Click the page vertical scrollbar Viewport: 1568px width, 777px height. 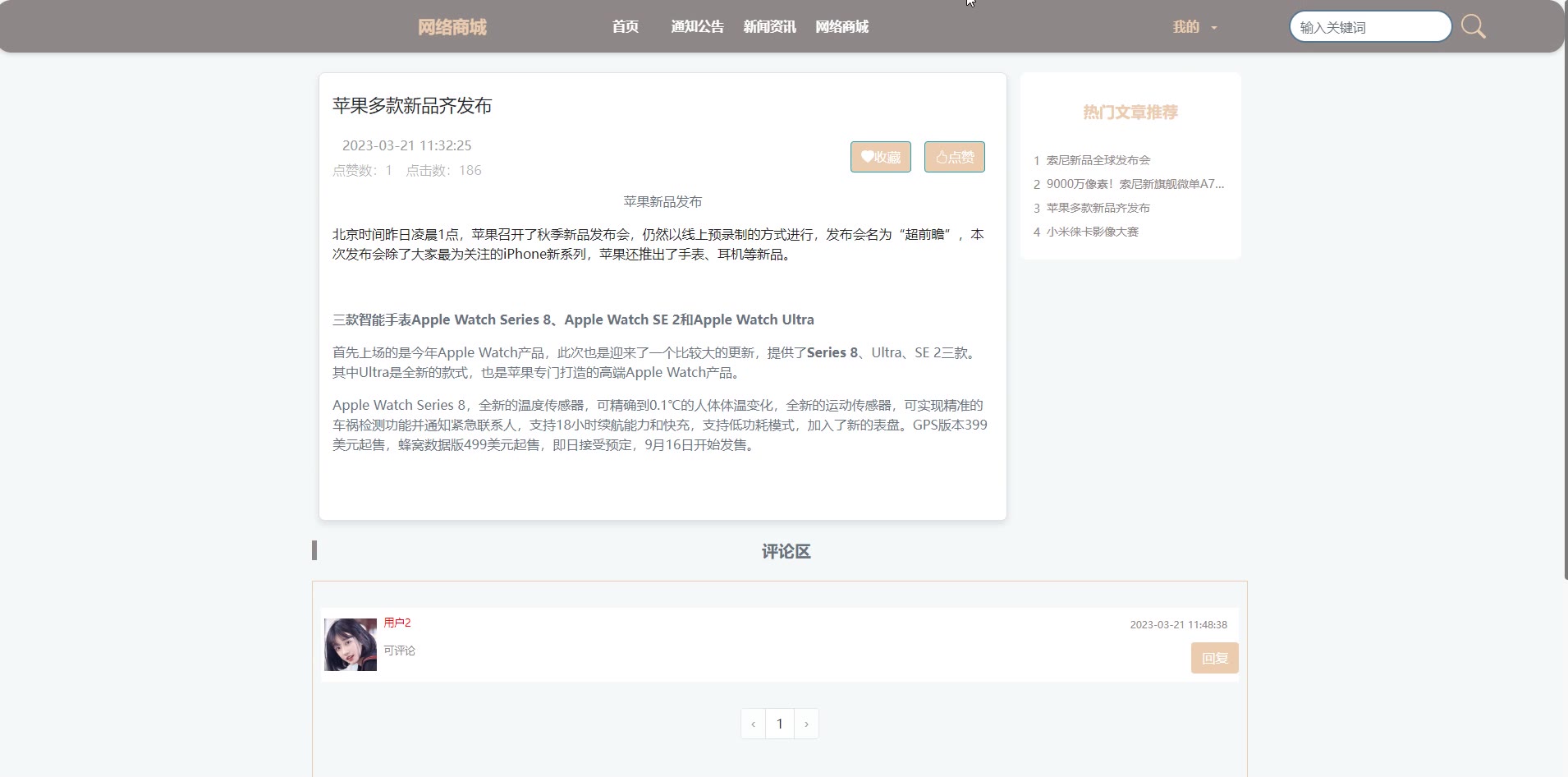1565,287
